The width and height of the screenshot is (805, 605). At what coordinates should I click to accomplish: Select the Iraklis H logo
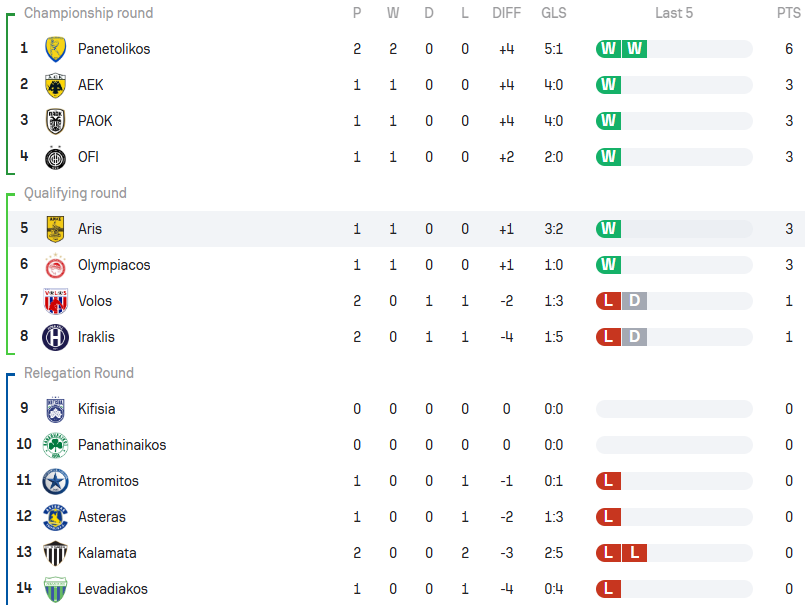(55, 337)
